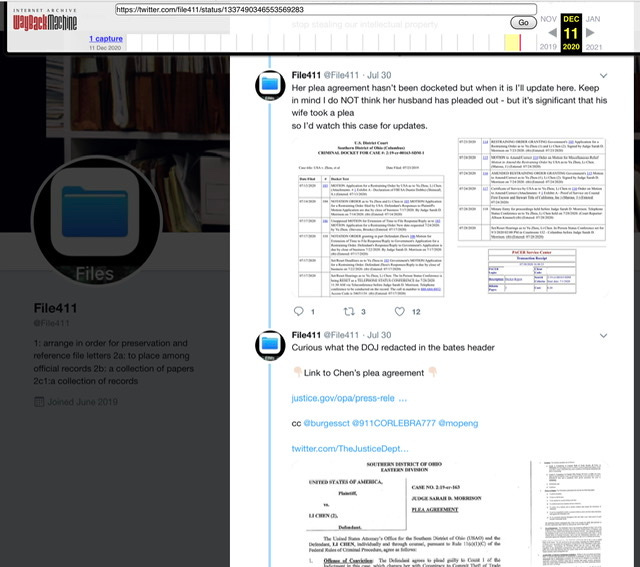This screenshot has height=567, width=640.
Task: Click the Wayback URL input field
Action: tap(326, 9)
